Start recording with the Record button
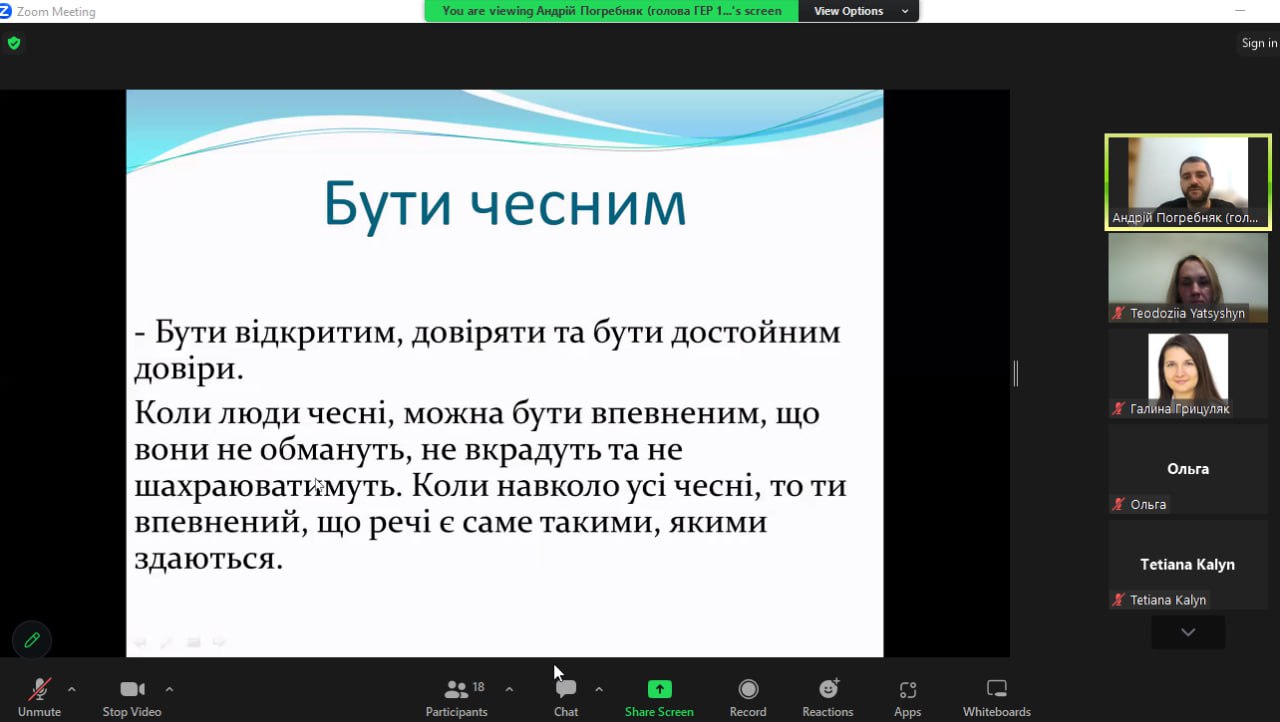The height and width of the screenshot is (722, 1280). tap(748, 696)
